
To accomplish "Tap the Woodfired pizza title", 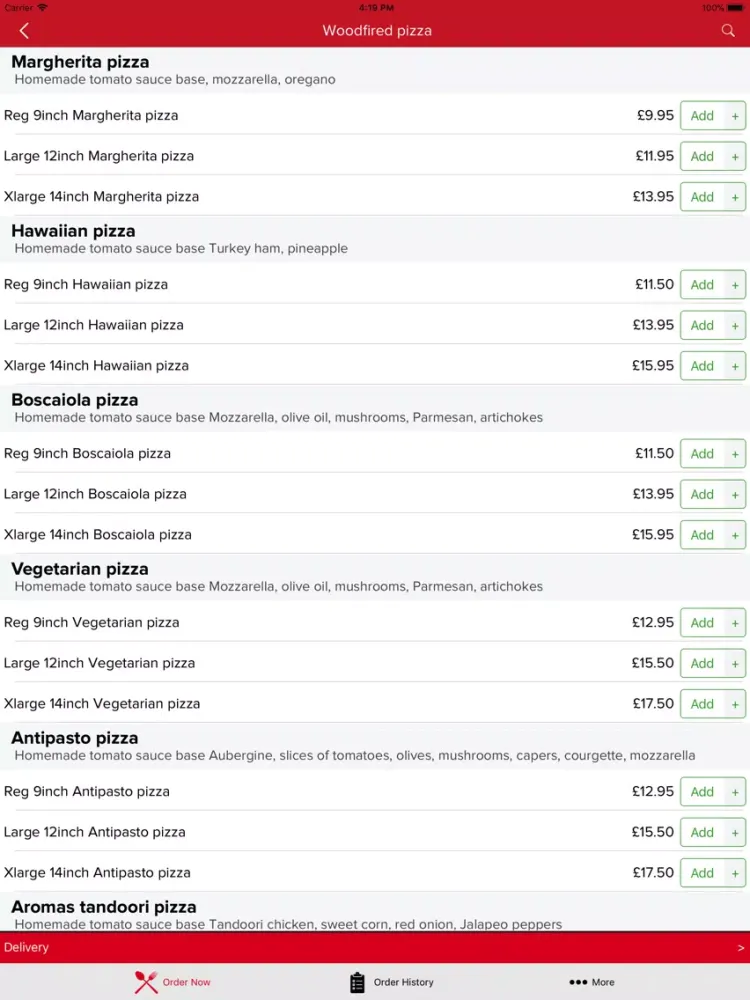I will pyautogui.click(x=377, y=31).
